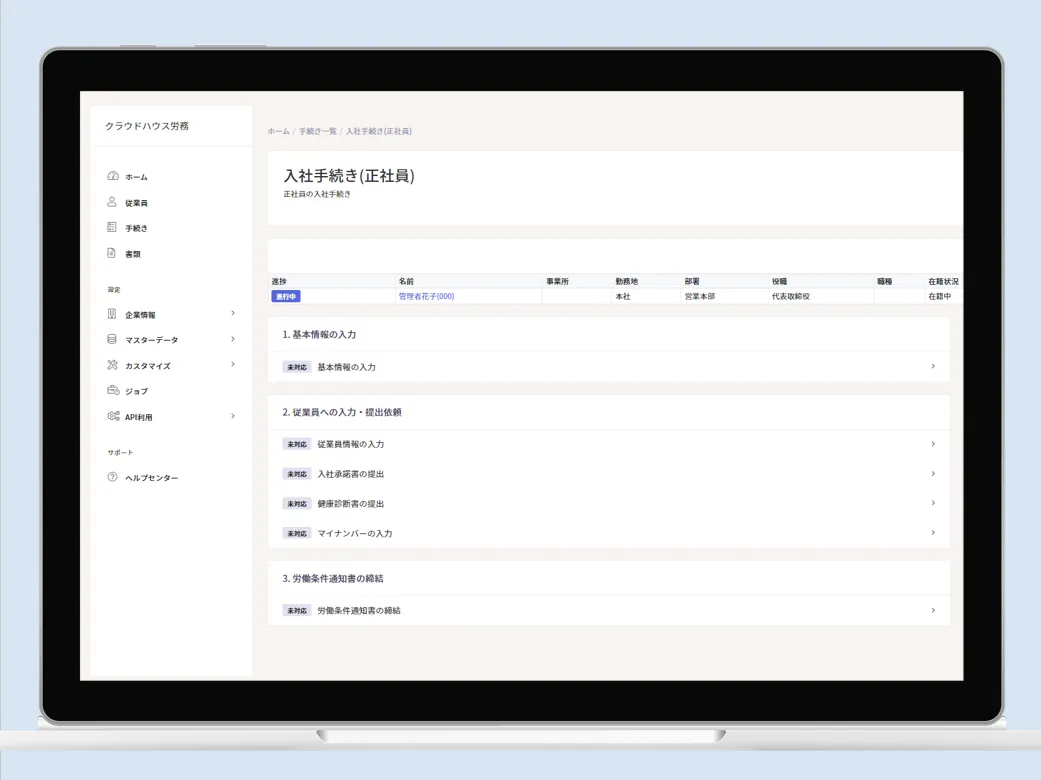Expand the 企業情報 submenu chevron
Screen dimensions: 1041x780
coord(233,313)
